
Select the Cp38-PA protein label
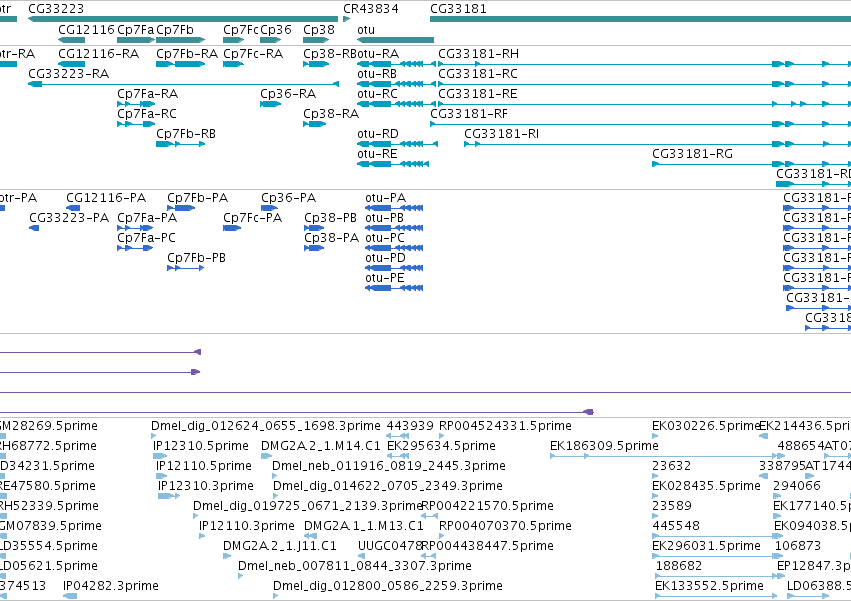332,238
